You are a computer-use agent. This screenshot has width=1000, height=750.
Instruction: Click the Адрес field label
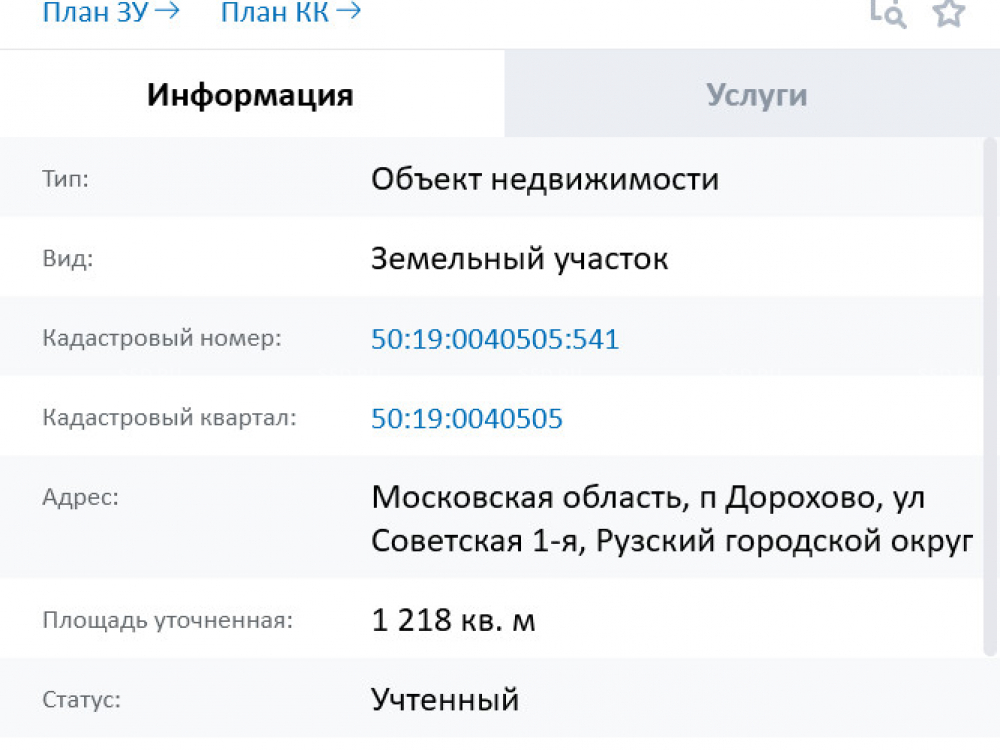80,497
